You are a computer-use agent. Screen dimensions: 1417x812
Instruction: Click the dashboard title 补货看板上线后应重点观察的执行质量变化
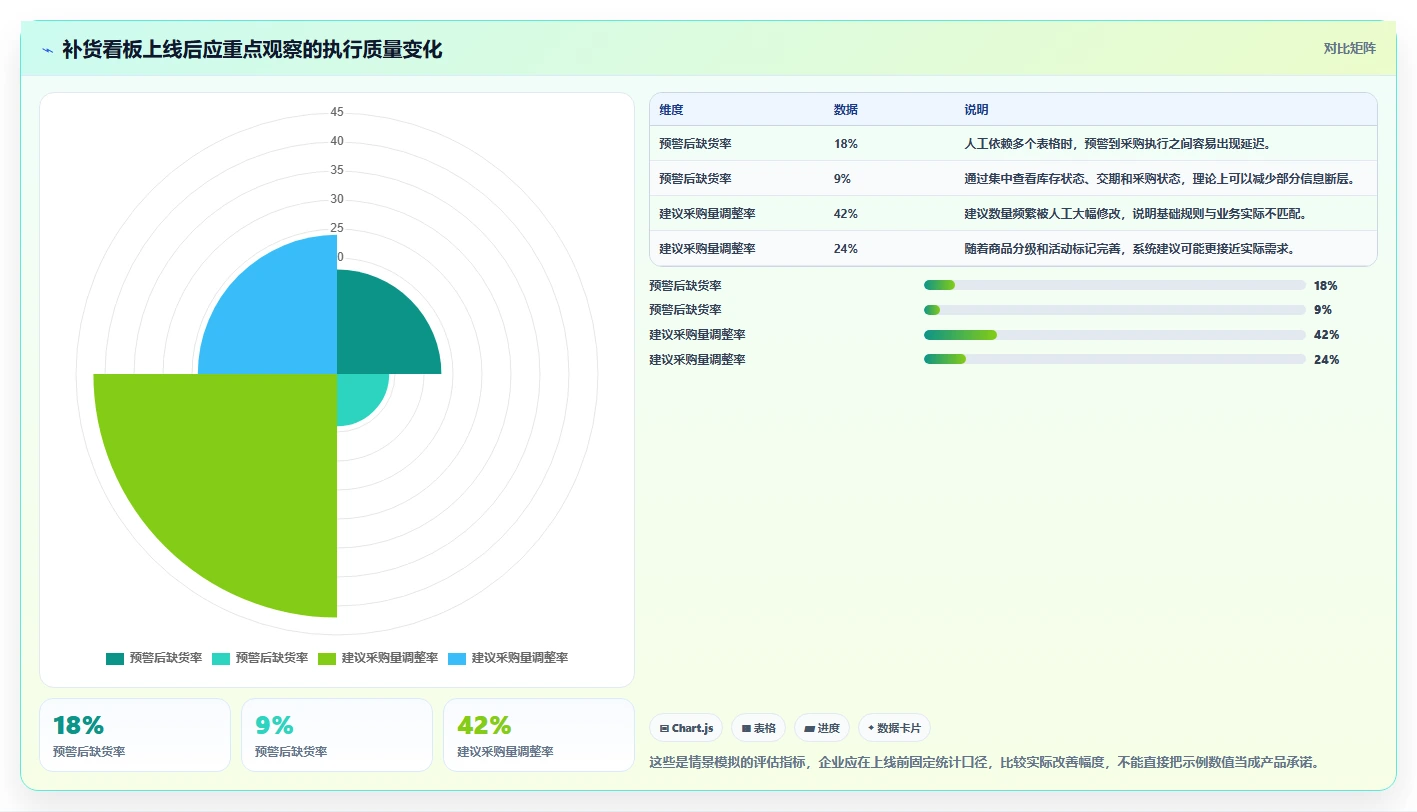[x=252, y=50]
